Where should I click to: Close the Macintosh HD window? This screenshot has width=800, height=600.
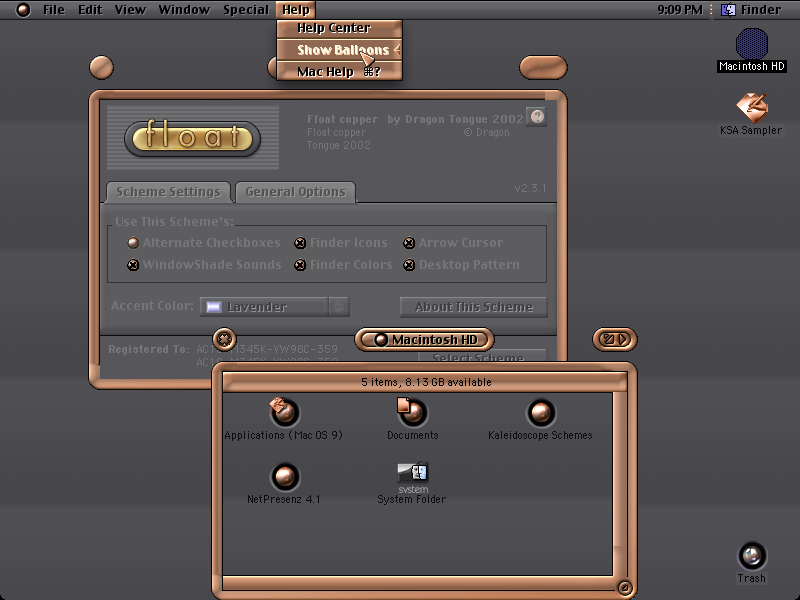click(x=224, y=339)
